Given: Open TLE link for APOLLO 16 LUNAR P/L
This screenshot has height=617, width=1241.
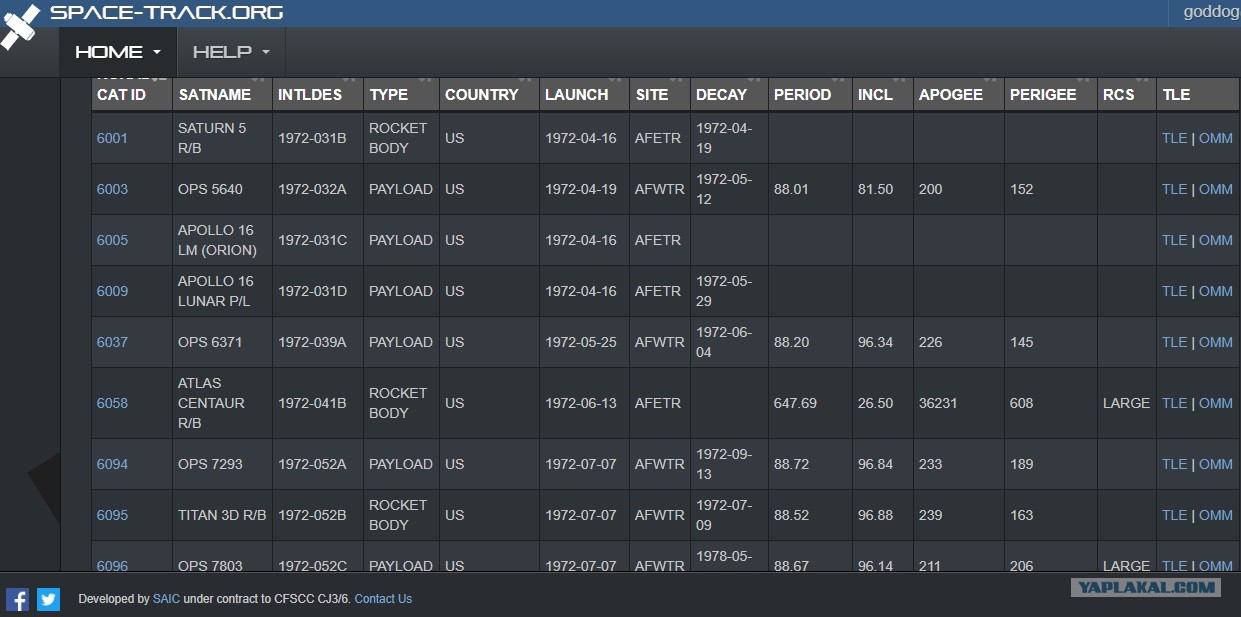Looking at the screenshot, I should [1174, 291].
